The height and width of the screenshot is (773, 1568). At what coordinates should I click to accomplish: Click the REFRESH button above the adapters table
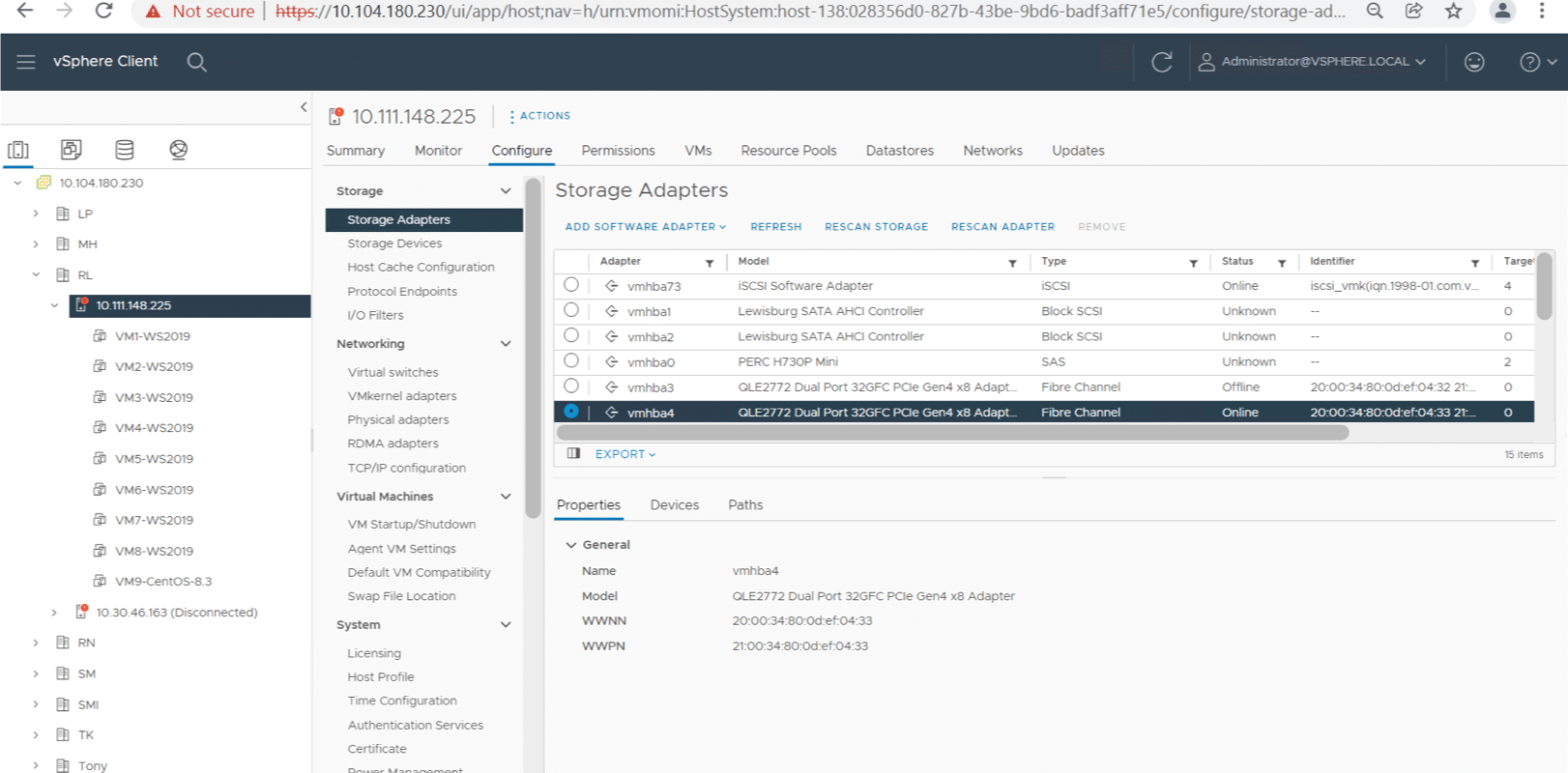point(776,227)
